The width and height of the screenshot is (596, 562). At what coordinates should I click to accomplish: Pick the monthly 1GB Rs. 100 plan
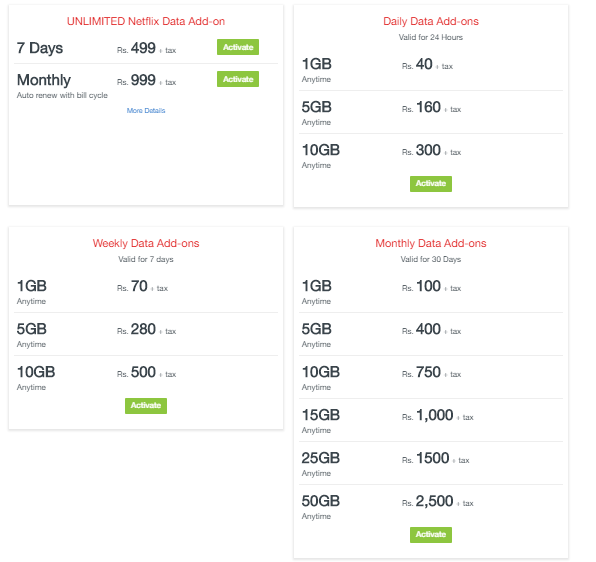[431, 291]
